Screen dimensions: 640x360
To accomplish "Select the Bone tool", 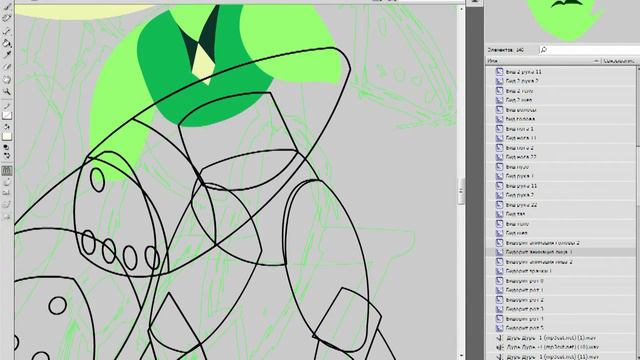I will (x=7, y=31).
